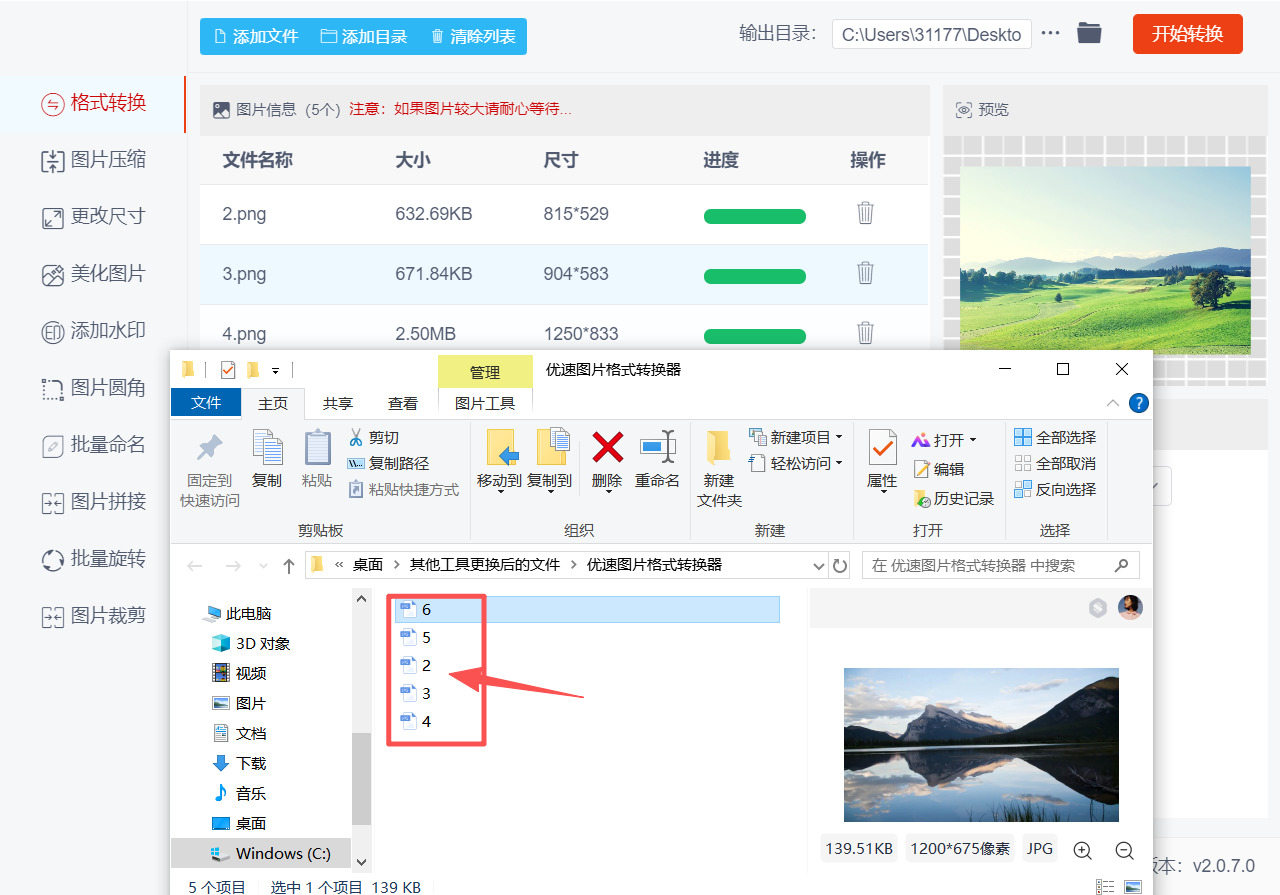Click 反向选择 in ribbon
The image size is (1280, 895).
(1055, 490)
